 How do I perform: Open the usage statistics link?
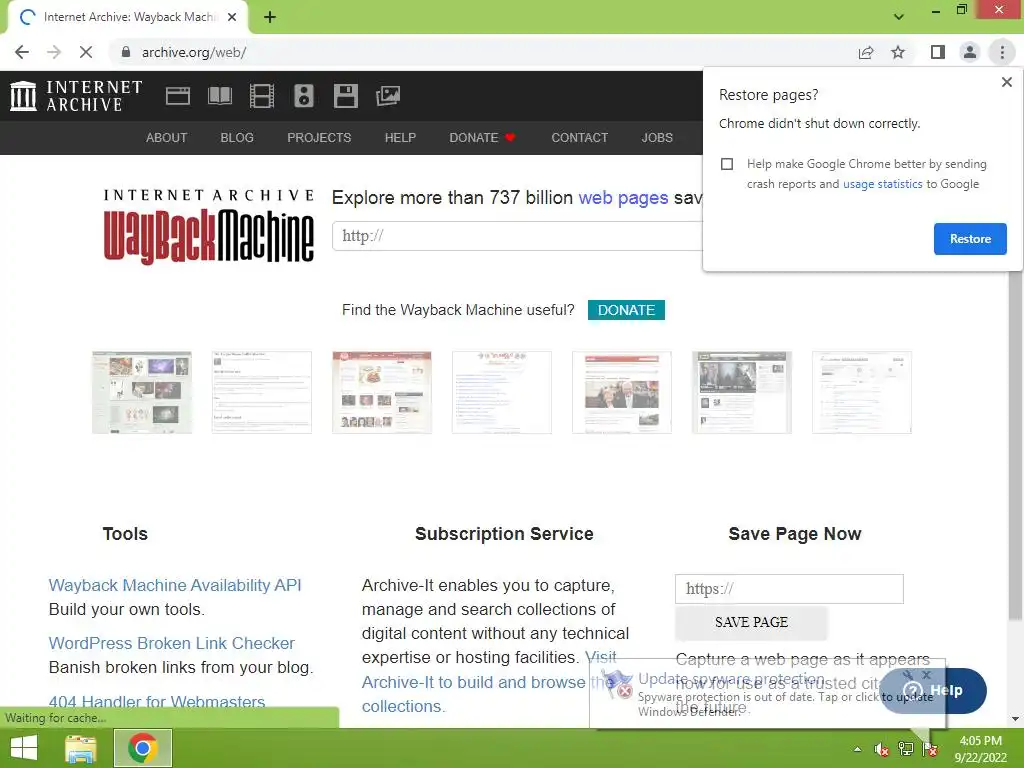click(x=882, y=184)
